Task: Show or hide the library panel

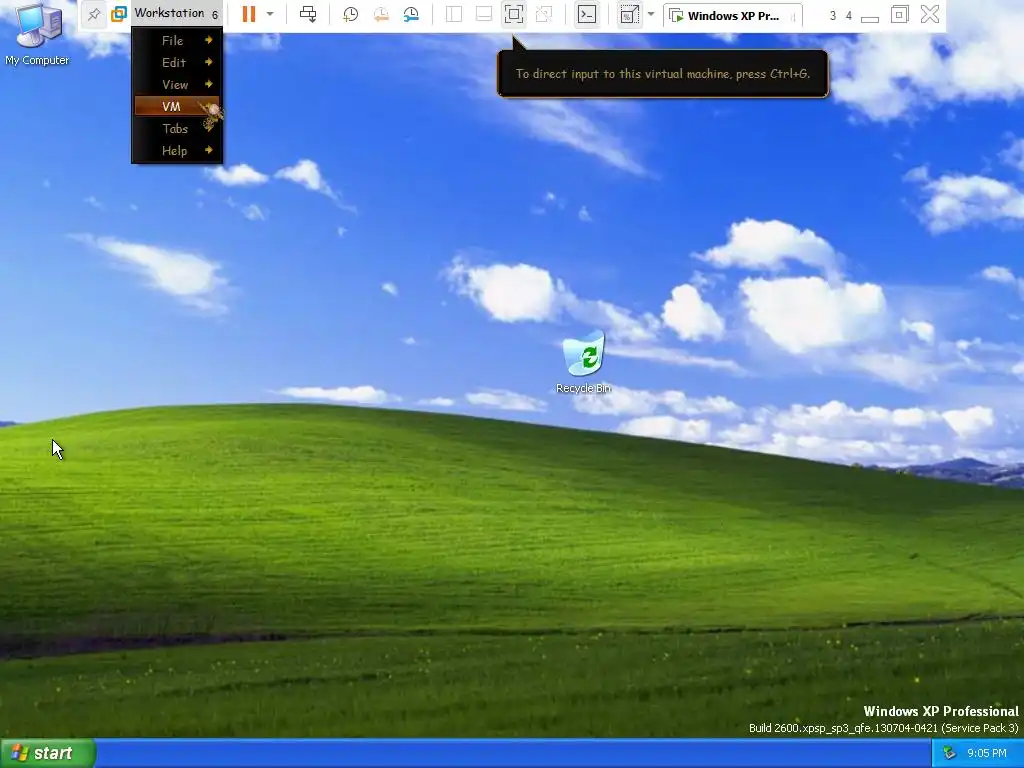Action: 454,14
